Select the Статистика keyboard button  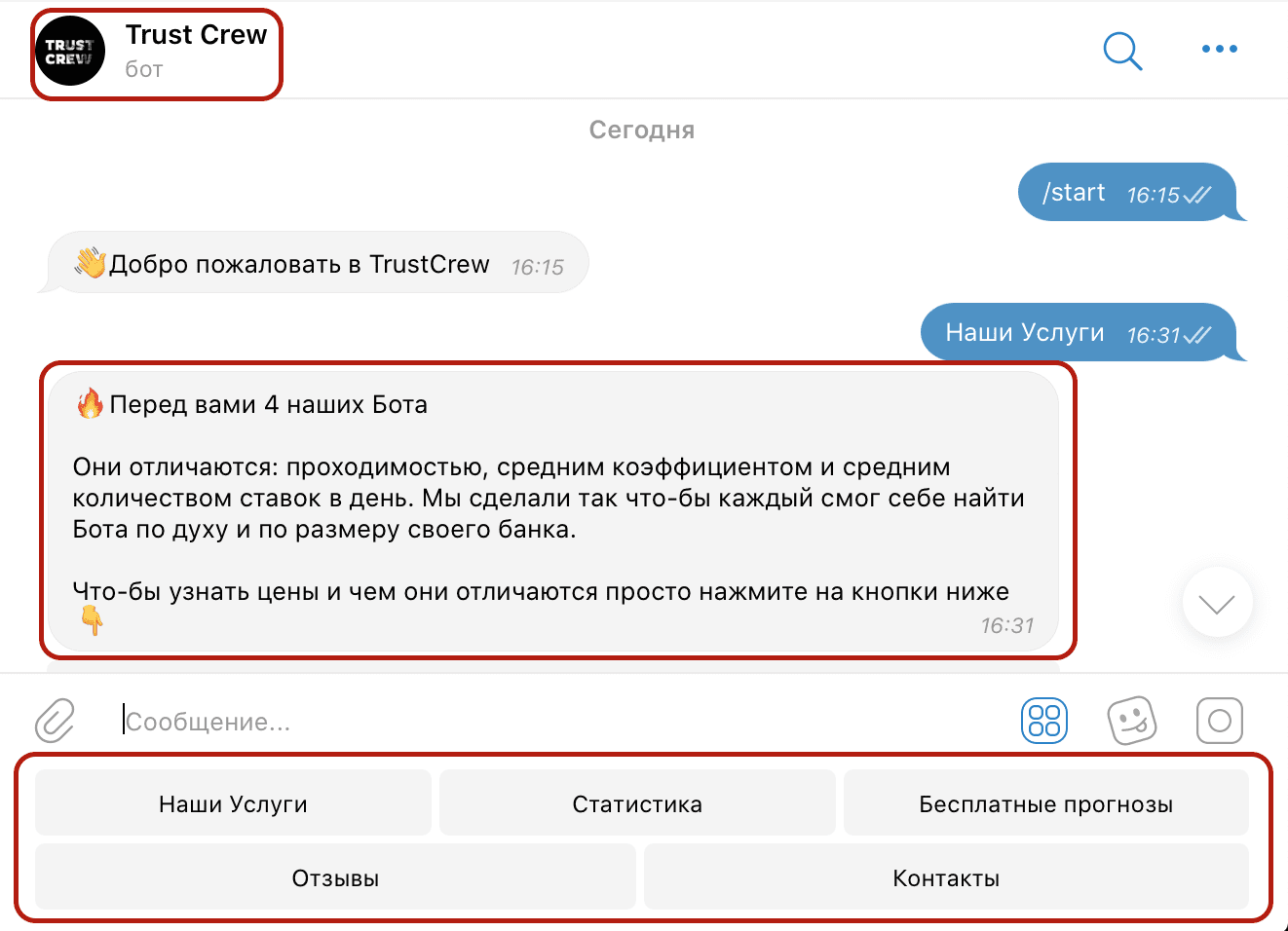pos(637,803)
